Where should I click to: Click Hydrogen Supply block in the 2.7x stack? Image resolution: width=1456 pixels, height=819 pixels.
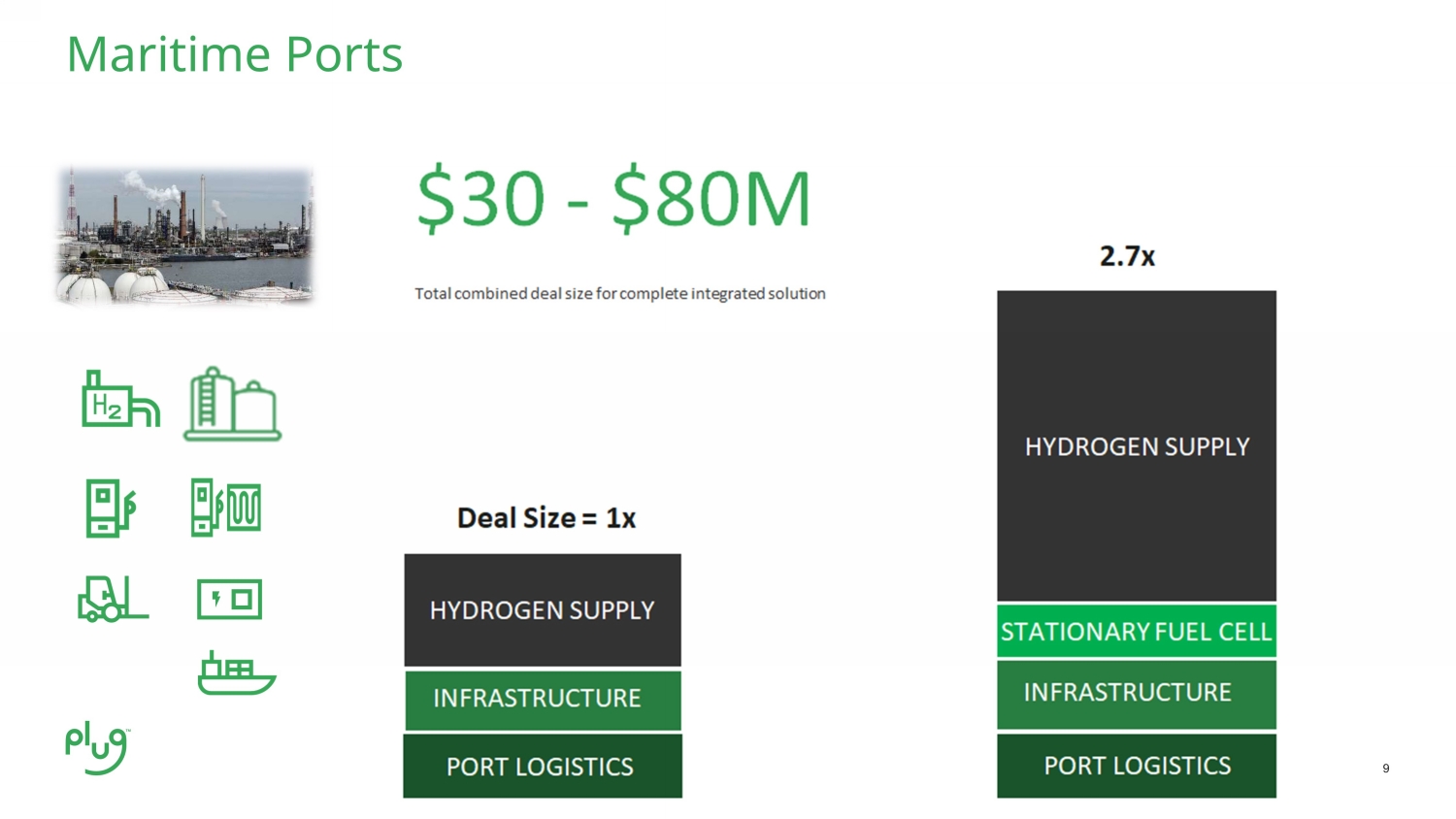1137,445
